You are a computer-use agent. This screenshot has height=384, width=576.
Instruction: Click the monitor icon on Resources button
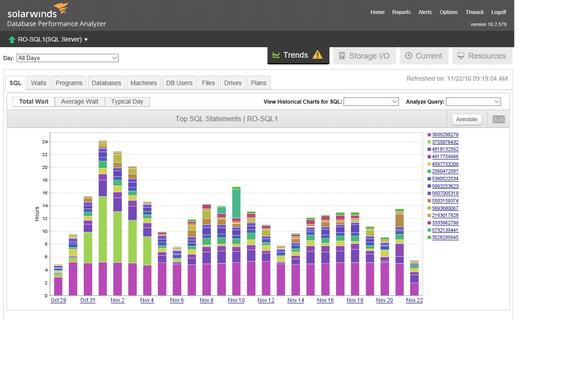point(461,56)
